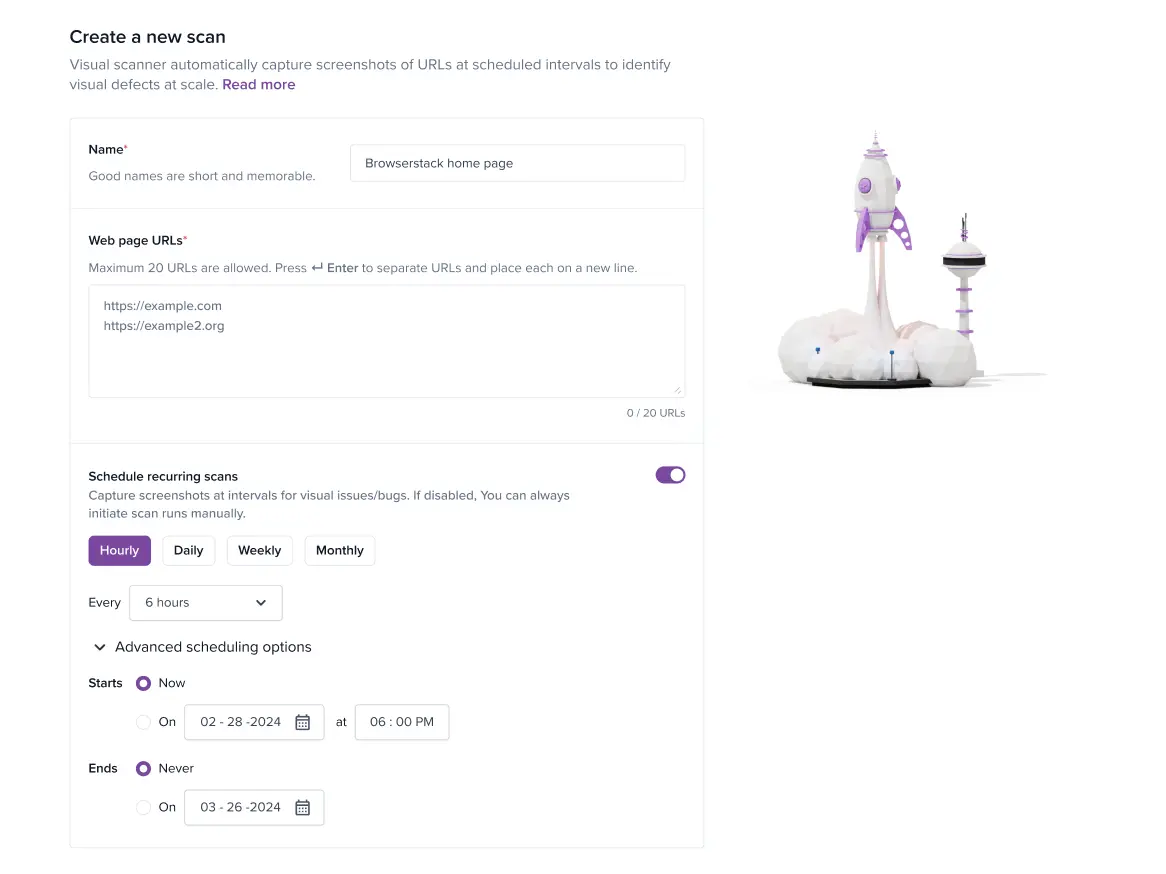Switch to Daily frequency
Image resolution: width=1166 pixels, height=874 pixels.
188,550
